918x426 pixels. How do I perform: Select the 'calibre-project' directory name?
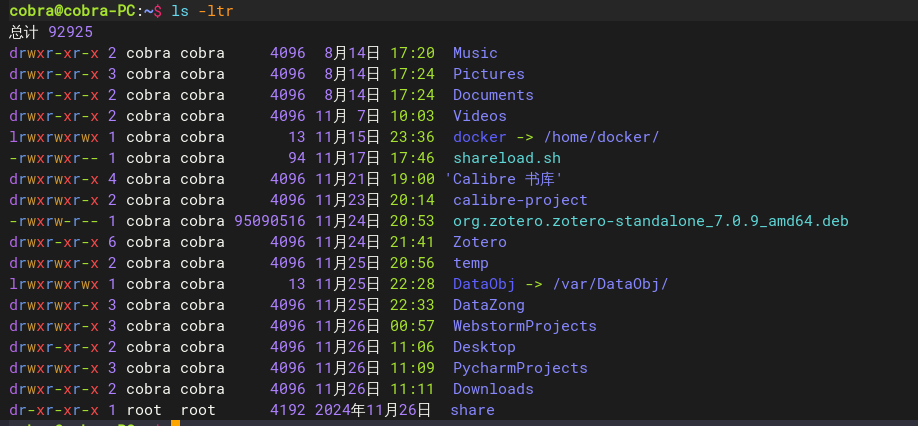(x=520, y=200)
